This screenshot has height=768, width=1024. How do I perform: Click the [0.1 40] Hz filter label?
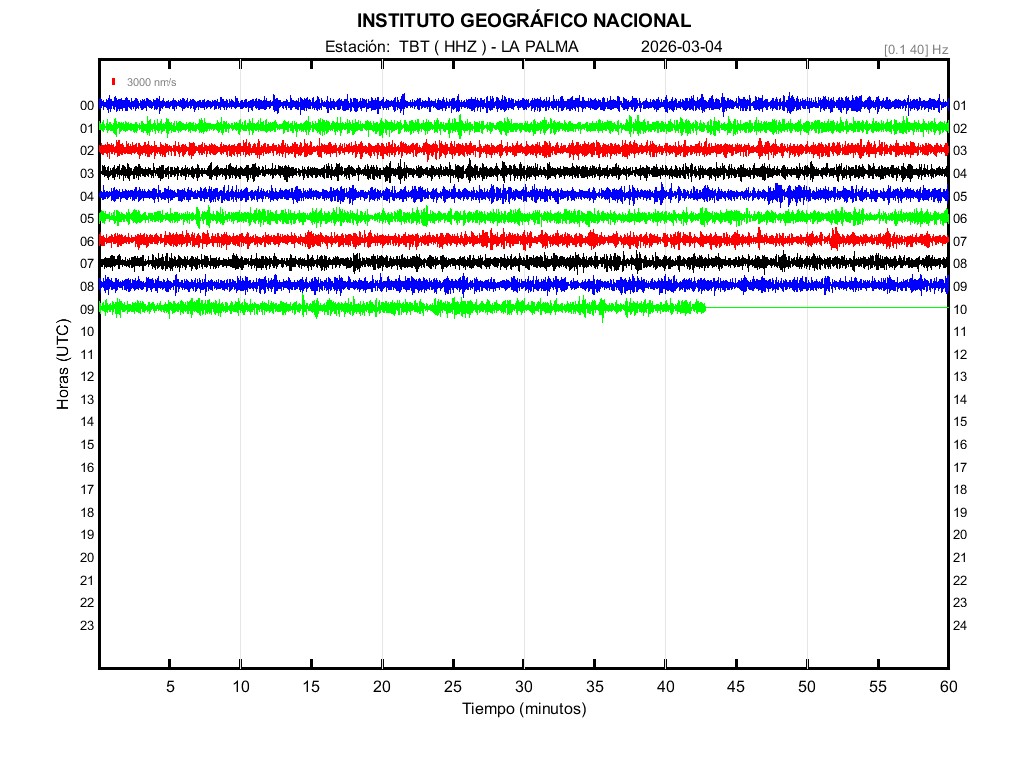915,49
